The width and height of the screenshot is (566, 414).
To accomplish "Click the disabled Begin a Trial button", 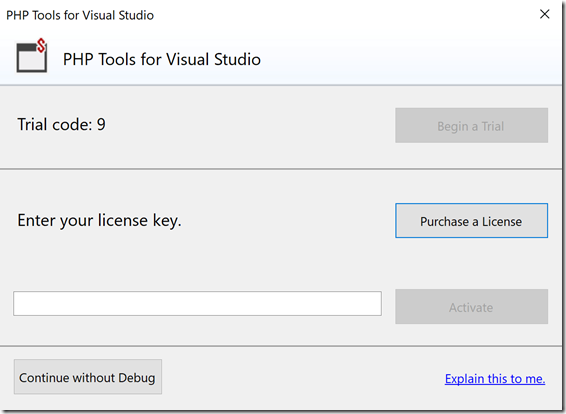I will pos(471,125).
